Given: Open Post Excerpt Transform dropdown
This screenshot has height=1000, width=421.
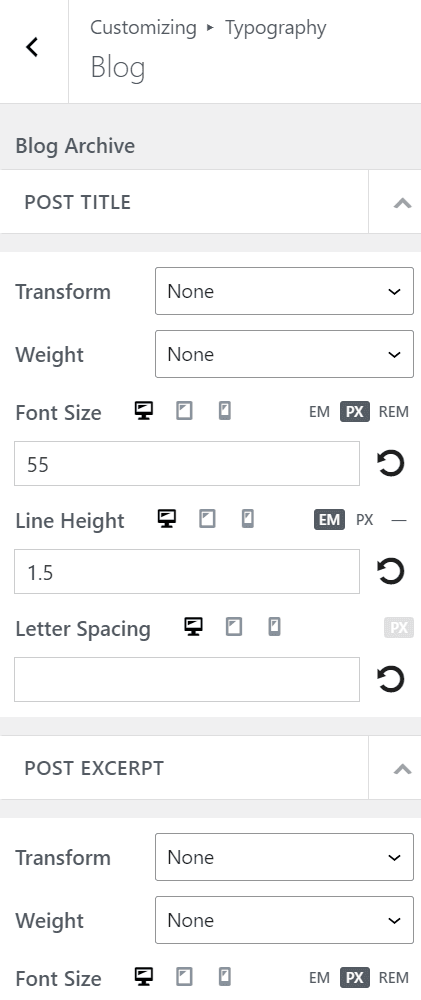Looking at the screenshot, I should pos(284,857).
